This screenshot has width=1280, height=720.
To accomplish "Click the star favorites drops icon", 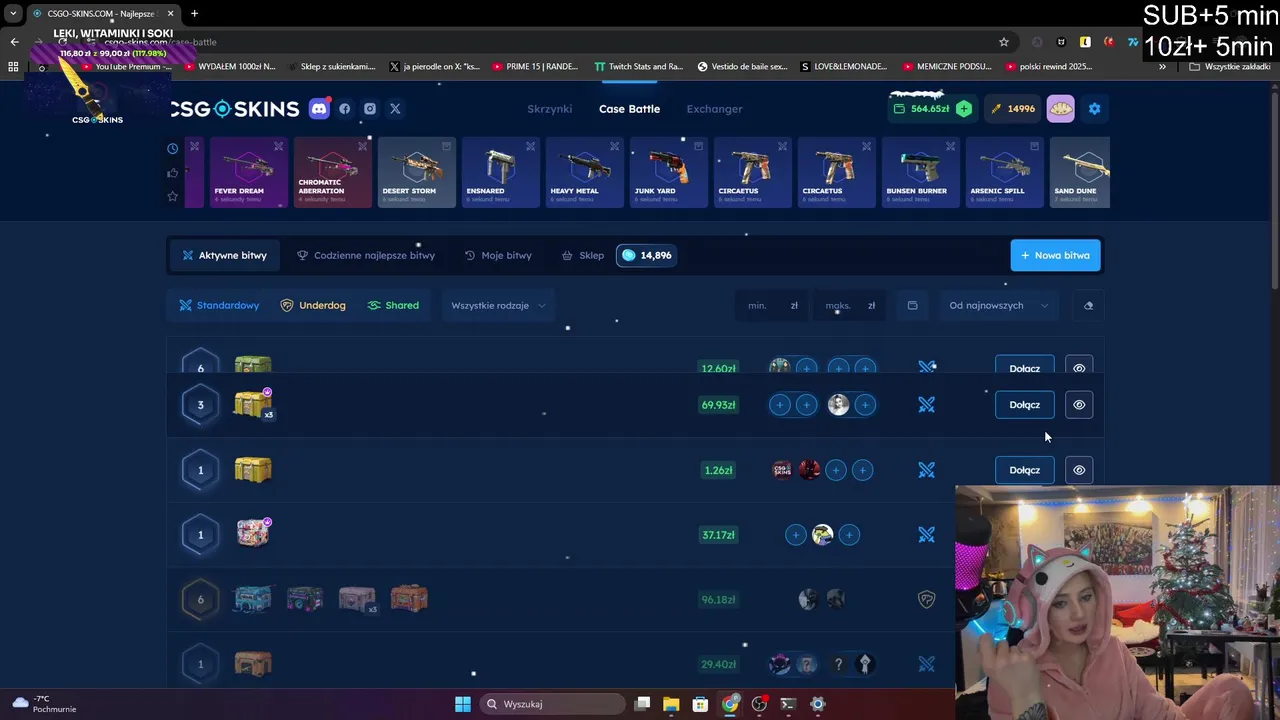I will [173, 196].
